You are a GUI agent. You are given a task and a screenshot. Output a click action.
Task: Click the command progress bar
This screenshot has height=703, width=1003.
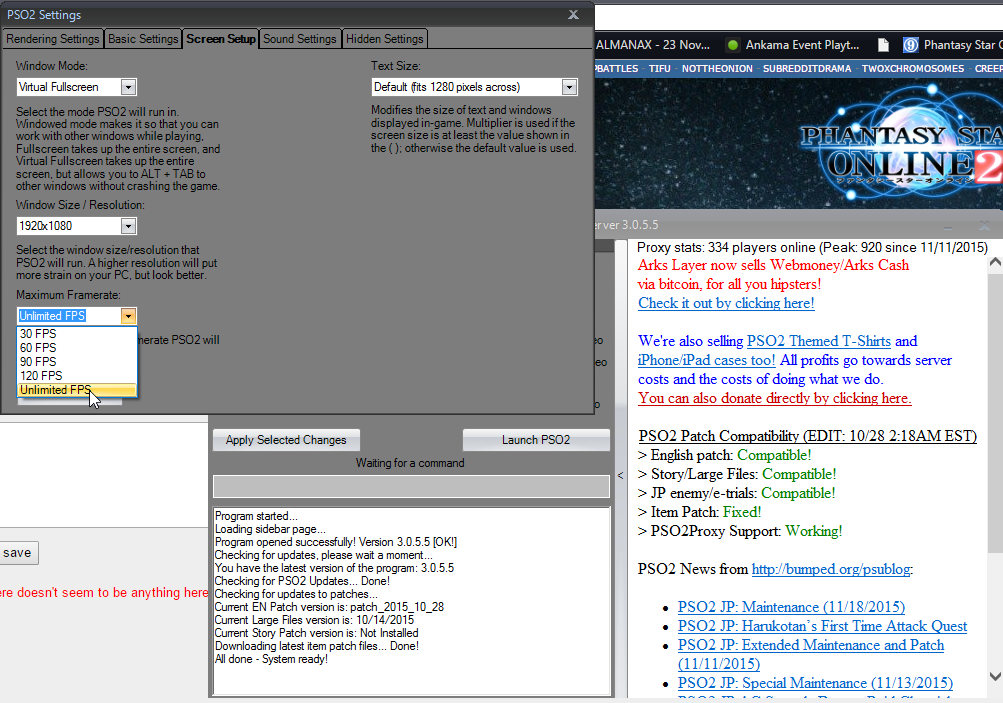point(411,486)
